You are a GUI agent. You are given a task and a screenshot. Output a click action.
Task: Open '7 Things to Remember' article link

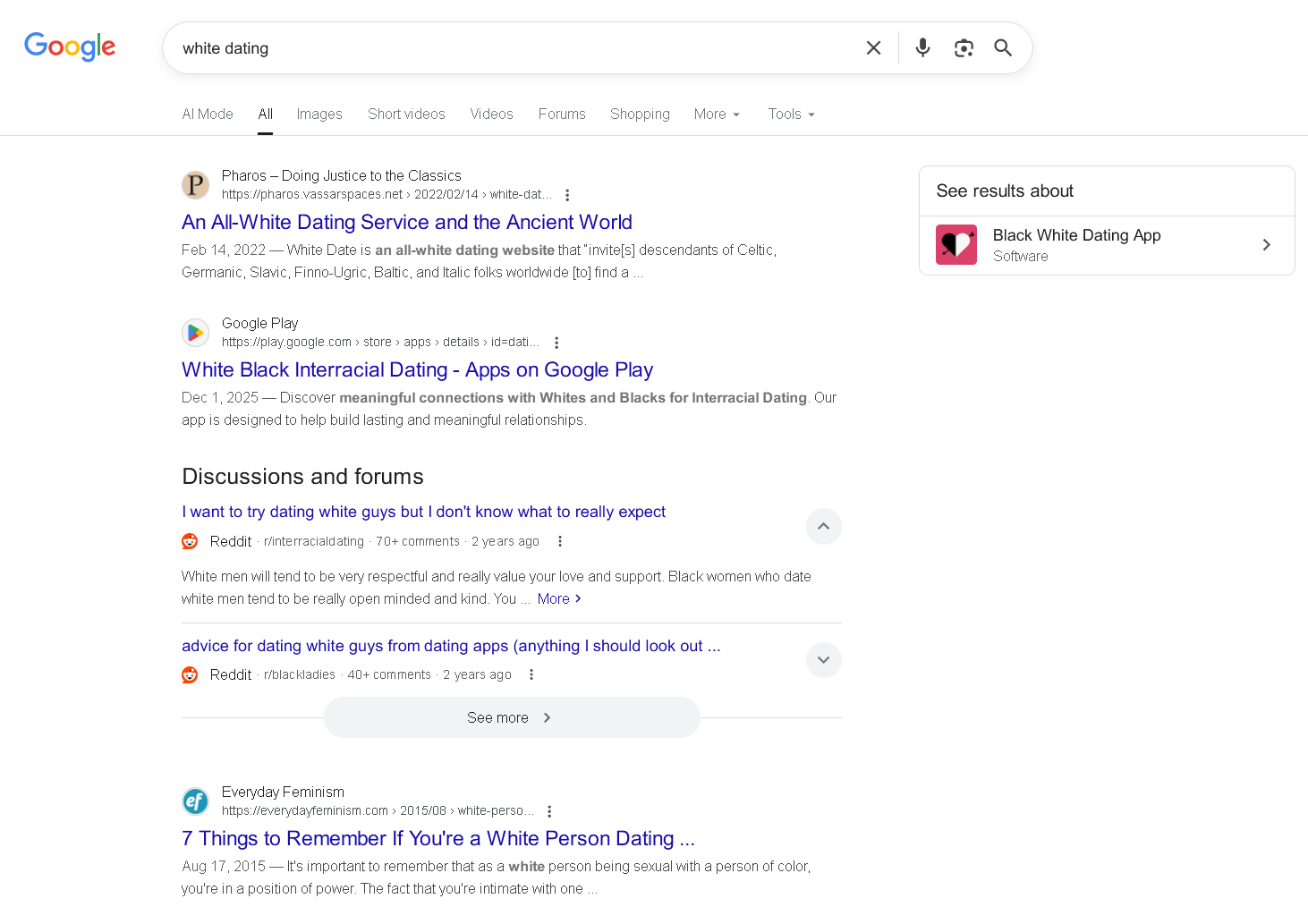point(437,839)
